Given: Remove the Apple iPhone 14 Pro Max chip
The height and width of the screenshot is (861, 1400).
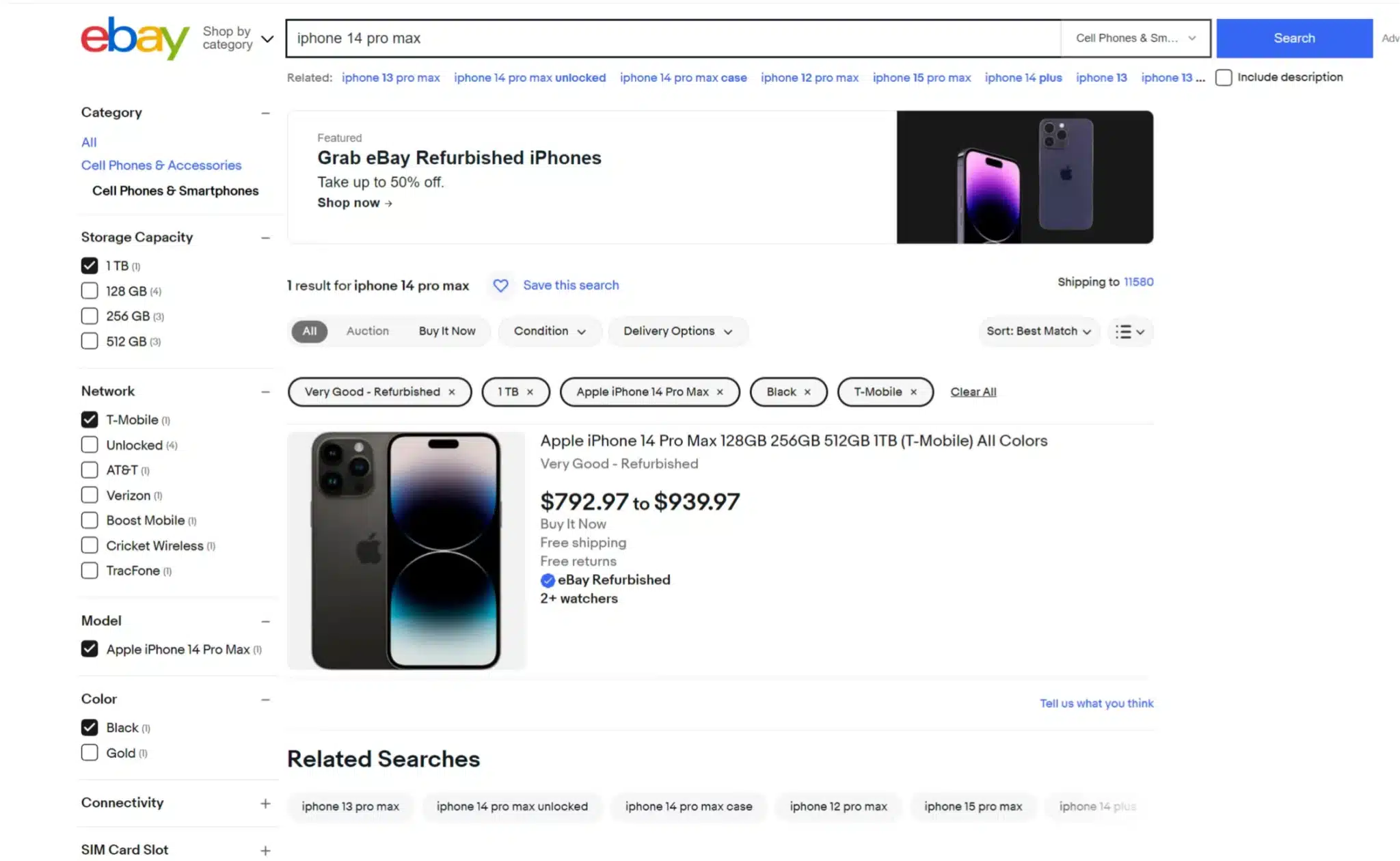Looking at the screenshot, I should coord(720,392).
